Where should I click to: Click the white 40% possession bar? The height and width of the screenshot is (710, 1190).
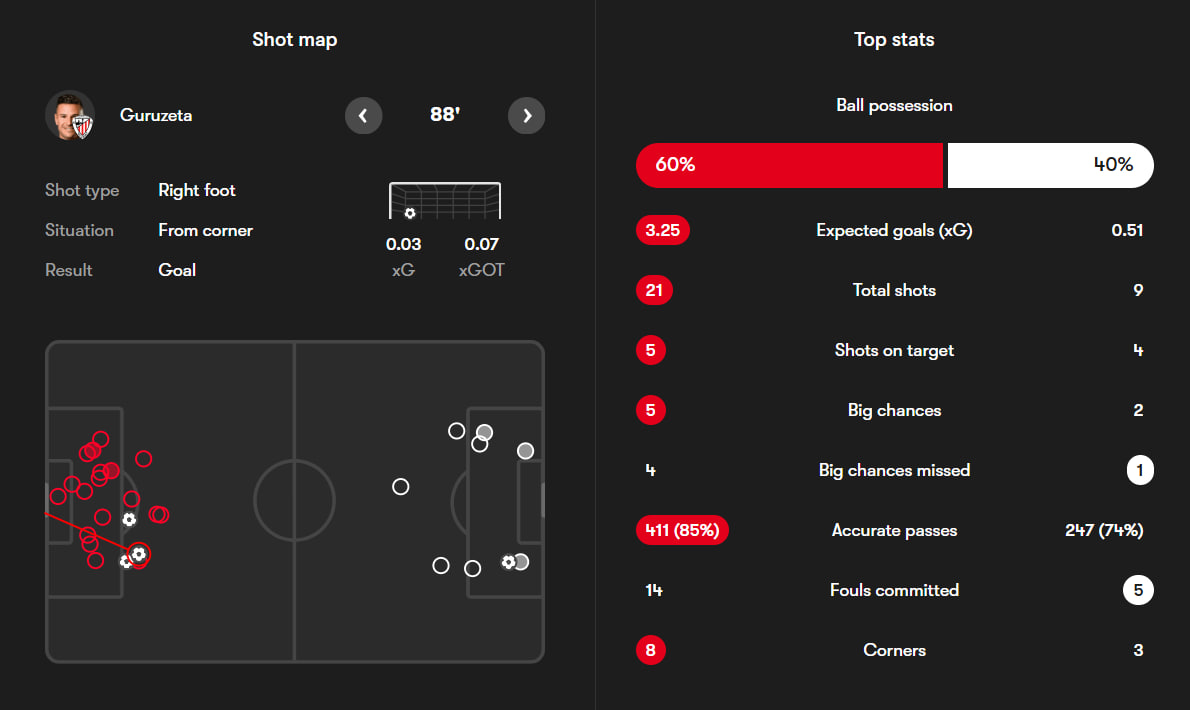click(1050, 165)
